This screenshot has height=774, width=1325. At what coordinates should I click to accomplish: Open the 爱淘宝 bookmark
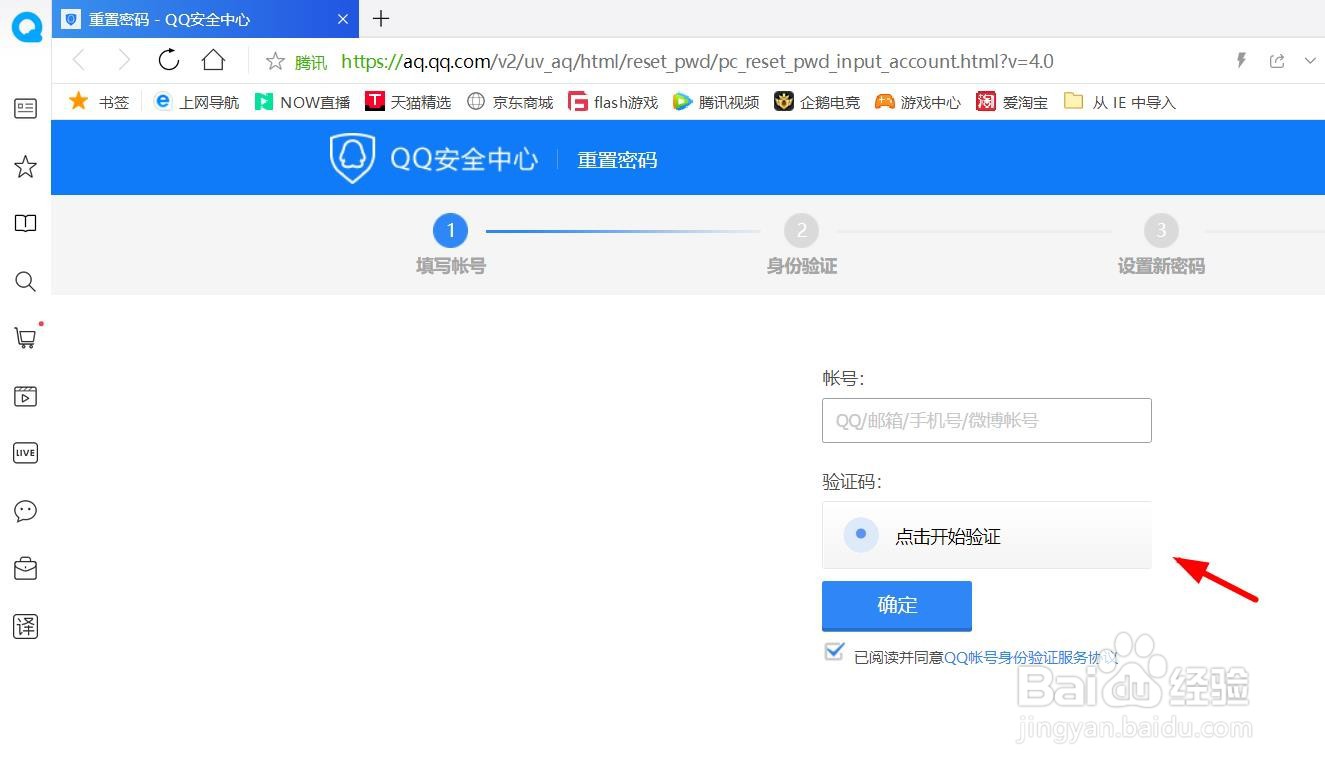point(1012,101)
